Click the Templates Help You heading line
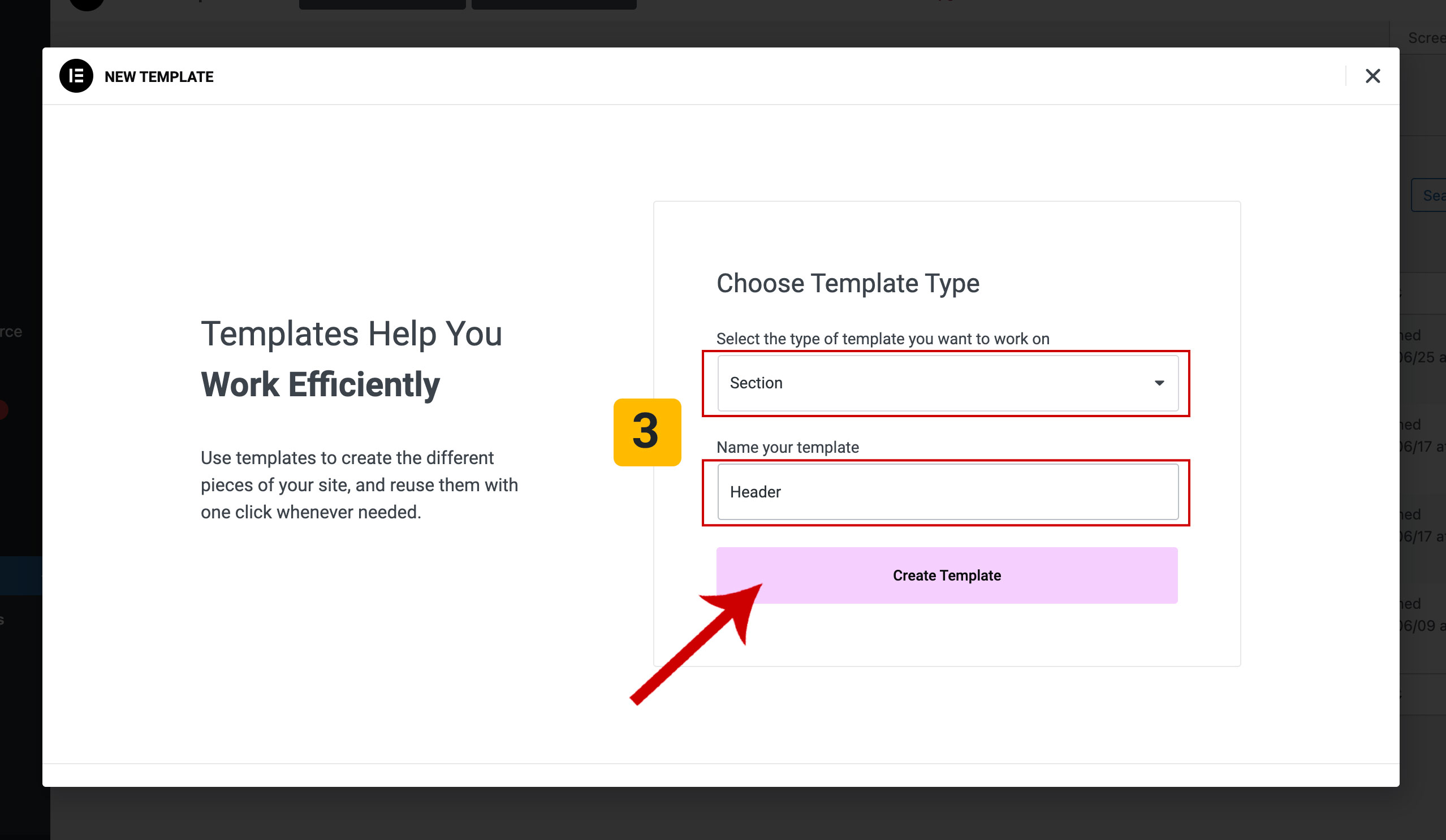 [351, 334]
